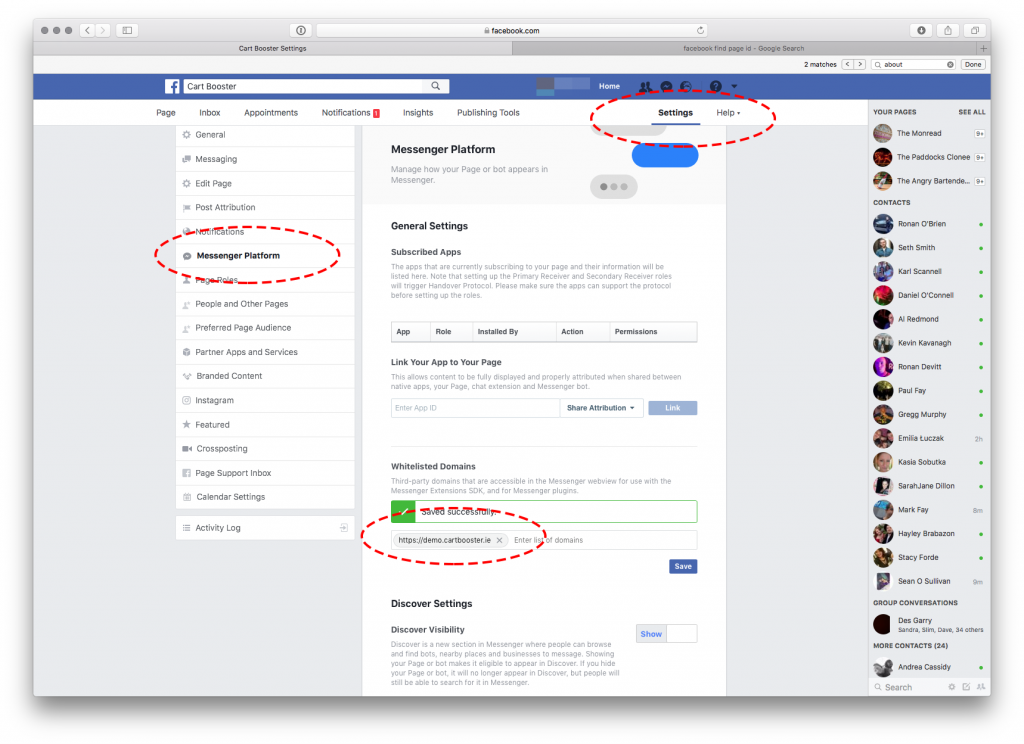Open Page Support Inbox in sidebar

pyautogui.click(x=265, y=473)
